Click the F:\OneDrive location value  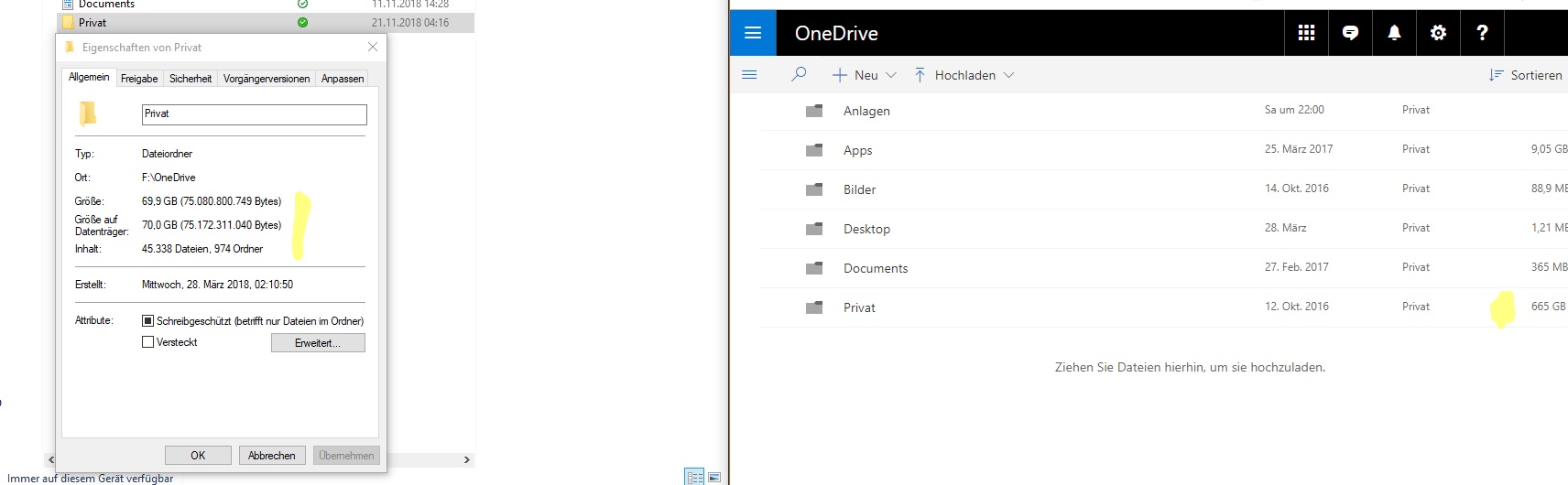pyautogui.click(x=169, y=178)
